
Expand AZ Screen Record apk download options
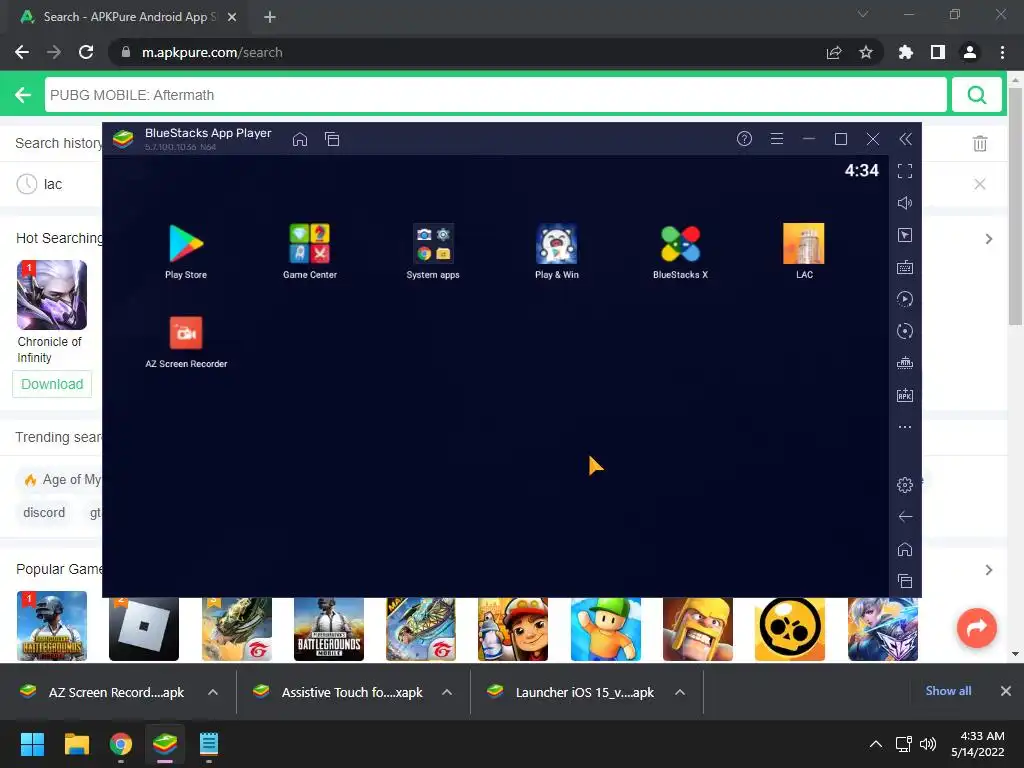213,692
